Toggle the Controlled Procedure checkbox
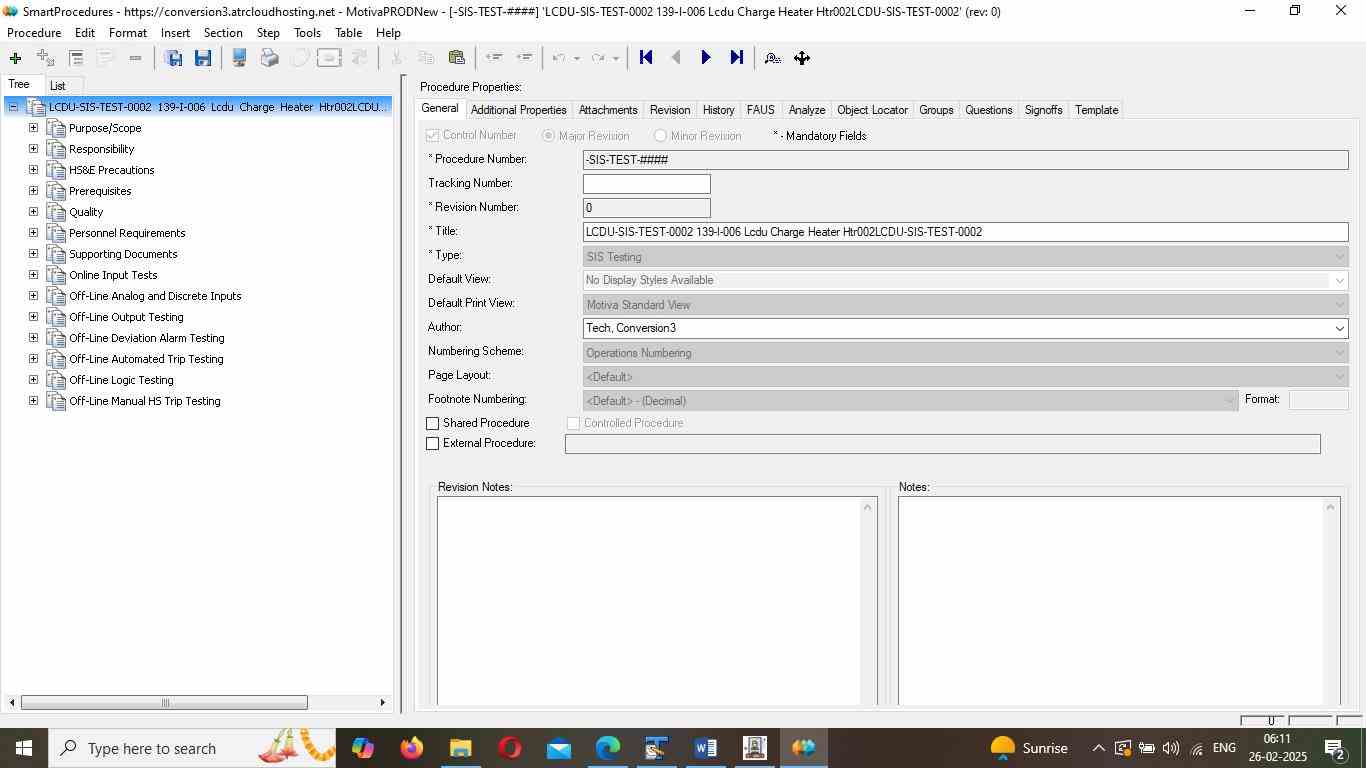The image size is (1366, 768). [574, 424]
